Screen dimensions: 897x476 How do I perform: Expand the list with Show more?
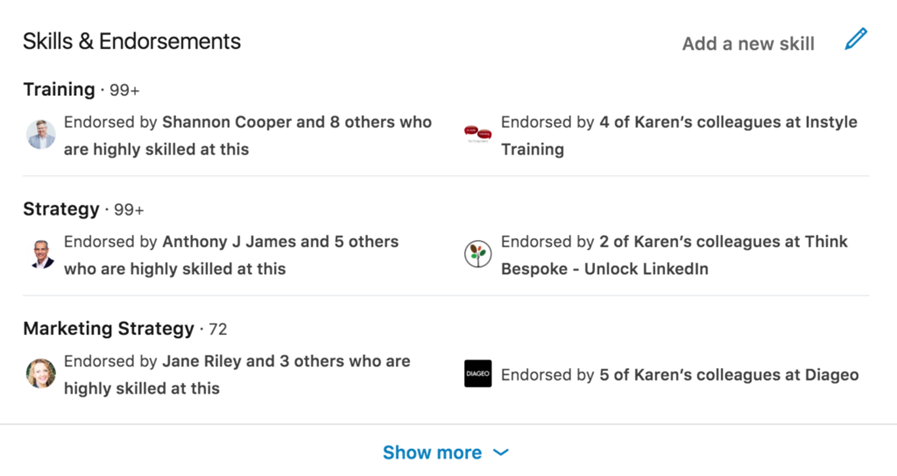(x=432, y=452)
